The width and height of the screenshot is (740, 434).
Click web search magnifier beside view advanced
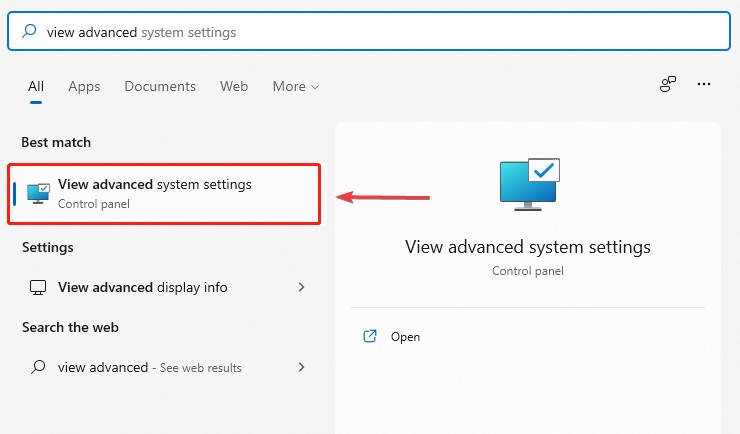(38, 367)
